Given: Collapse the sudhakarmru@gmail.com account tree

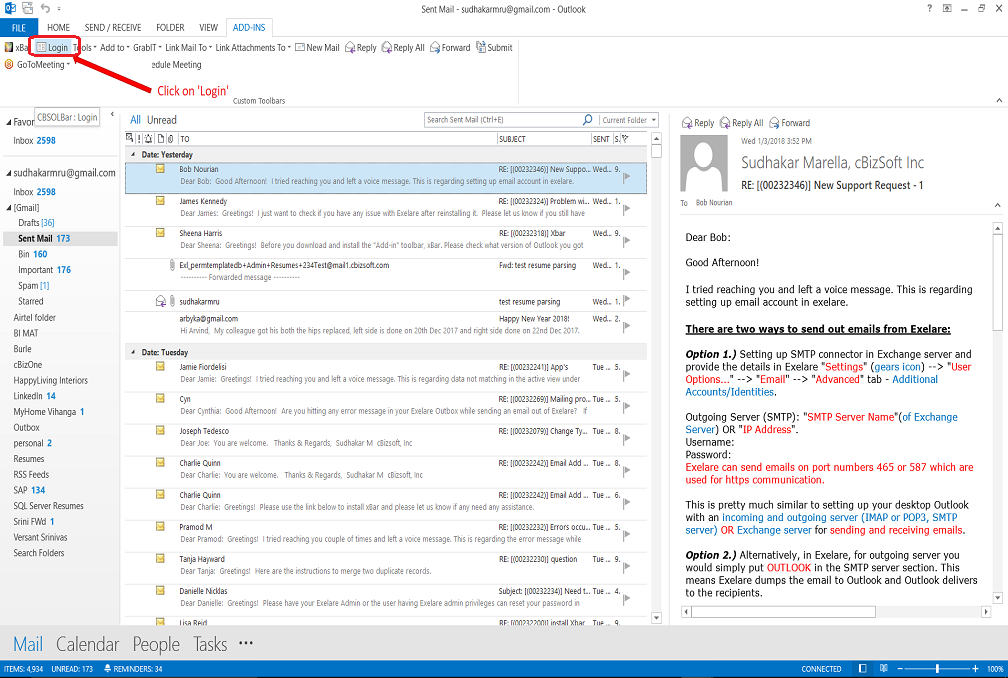Looking at the screenshot, I should 9,173.
